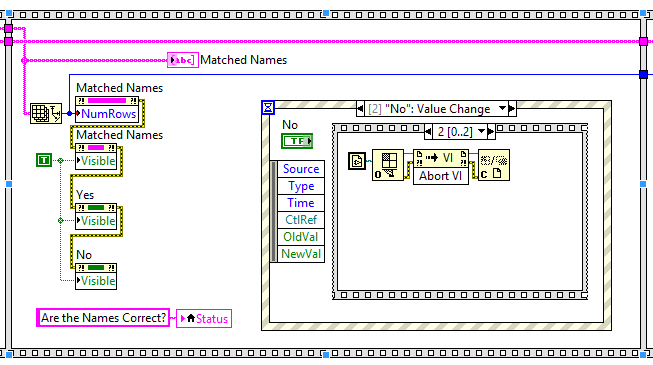
Task: Select the Type event data node
Action: 301,186
